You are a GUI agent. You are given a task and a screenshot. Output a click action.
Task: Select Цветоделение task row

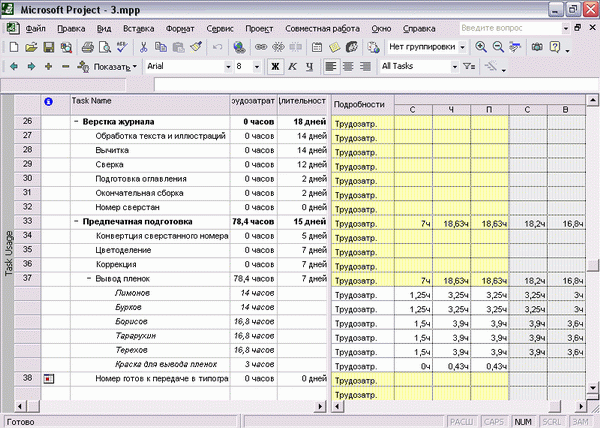pos(123,250)
